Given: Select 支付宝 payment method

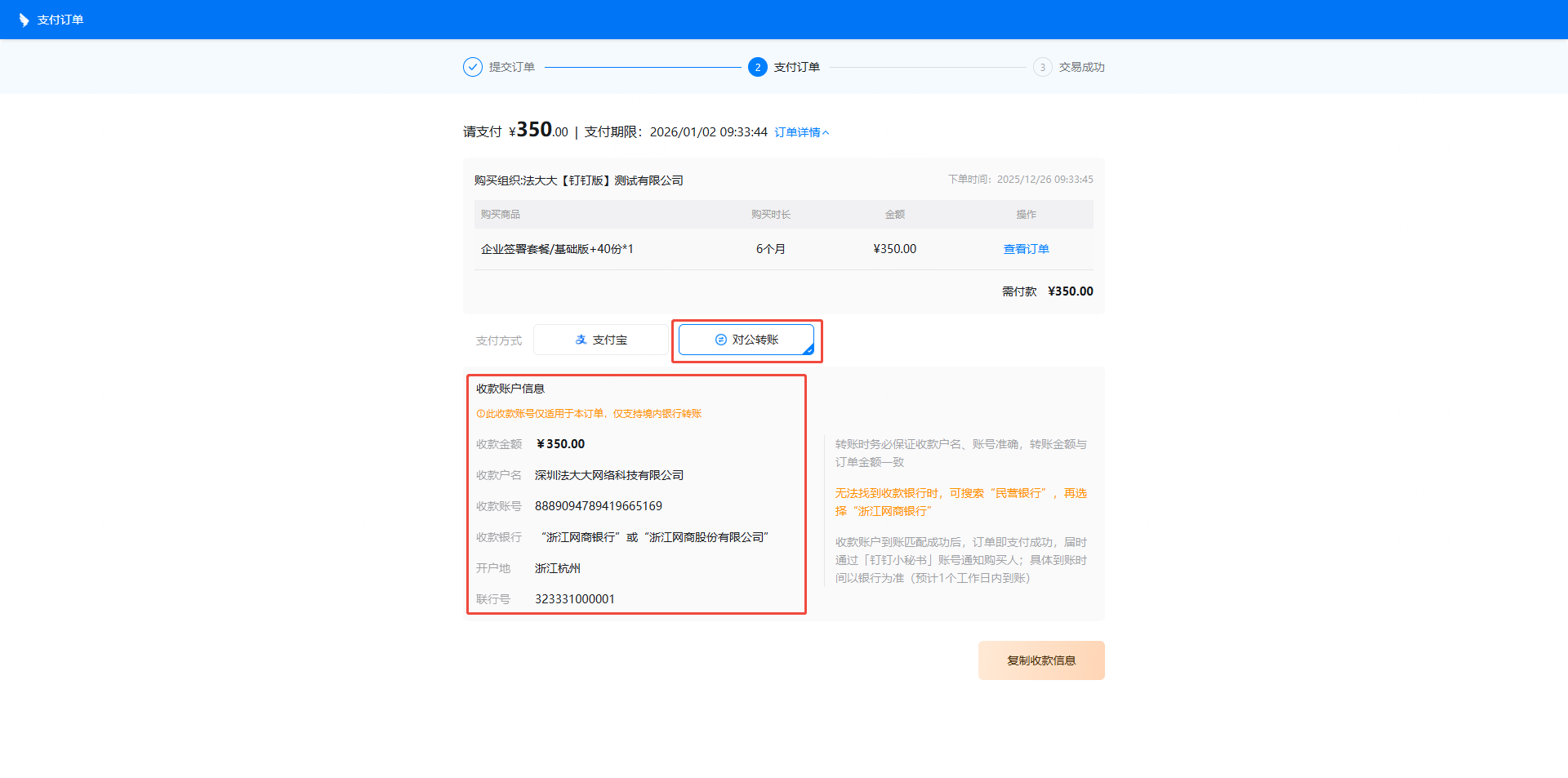Looking at the screenshot, I should pyautogui.click(x=602, y=340).
